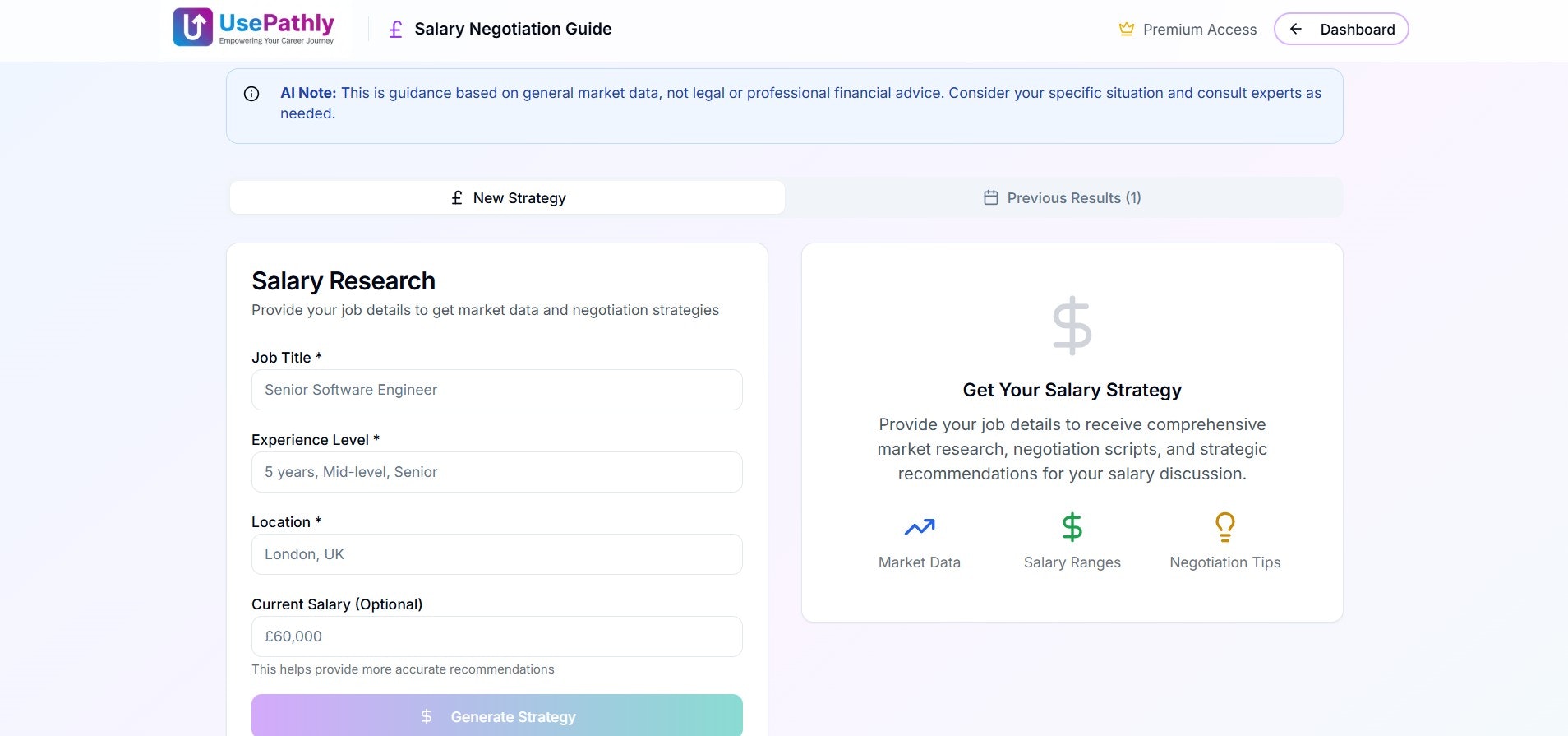Click the Generate Strategy button
1568x736 pixels.
(497, 715)
